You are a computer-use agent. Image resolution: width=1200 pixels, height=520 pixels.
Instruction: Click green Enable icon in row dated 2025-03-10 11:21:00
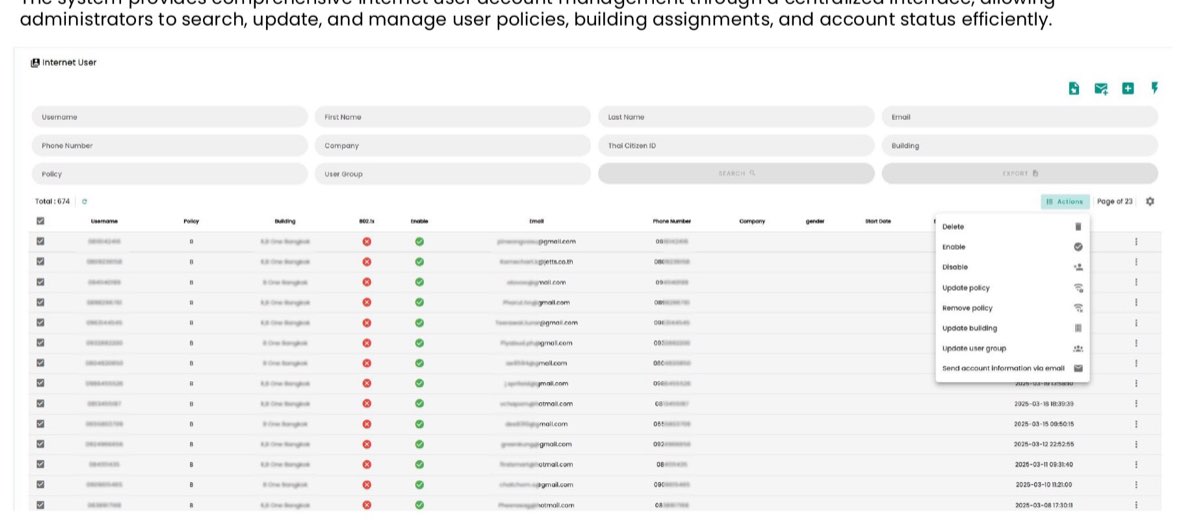419,484
